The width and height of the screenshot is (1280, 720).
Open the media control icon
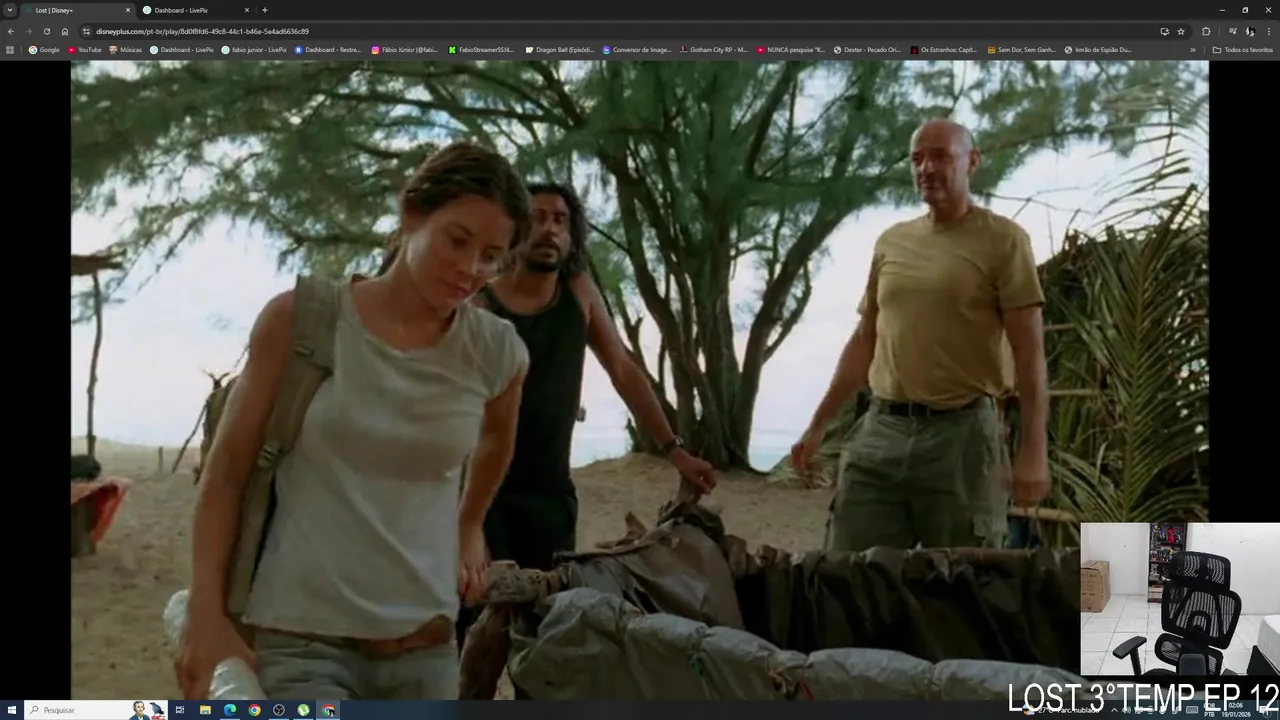tap(1232, 31)
